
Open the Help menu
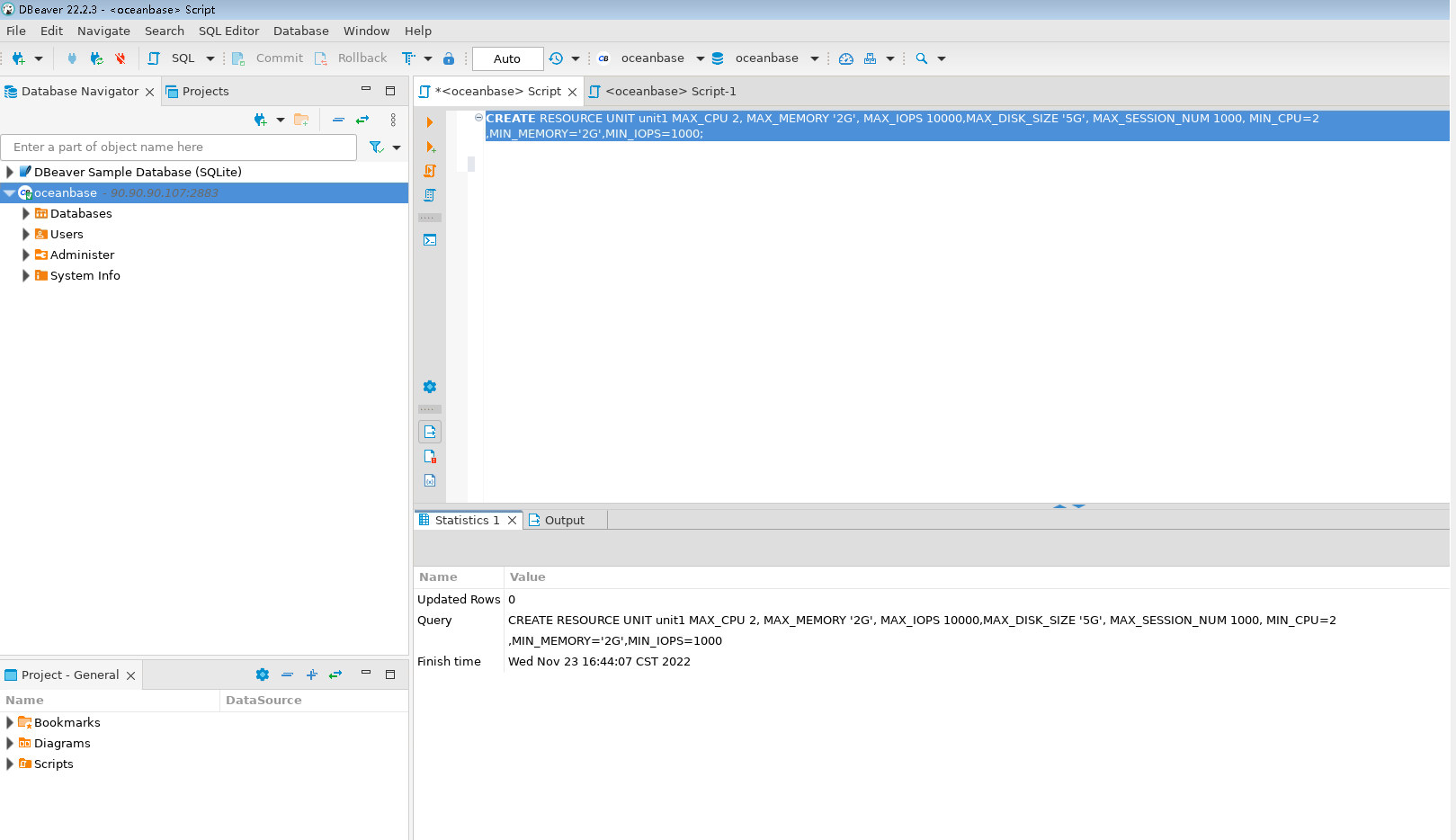coord(418,31)
